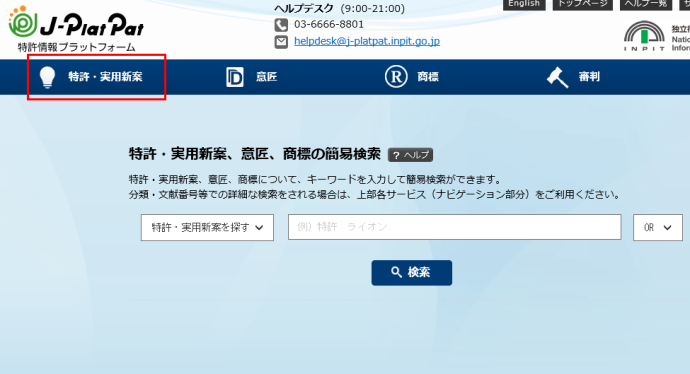Click the light bulb patent icon

[x=47, y=77]
